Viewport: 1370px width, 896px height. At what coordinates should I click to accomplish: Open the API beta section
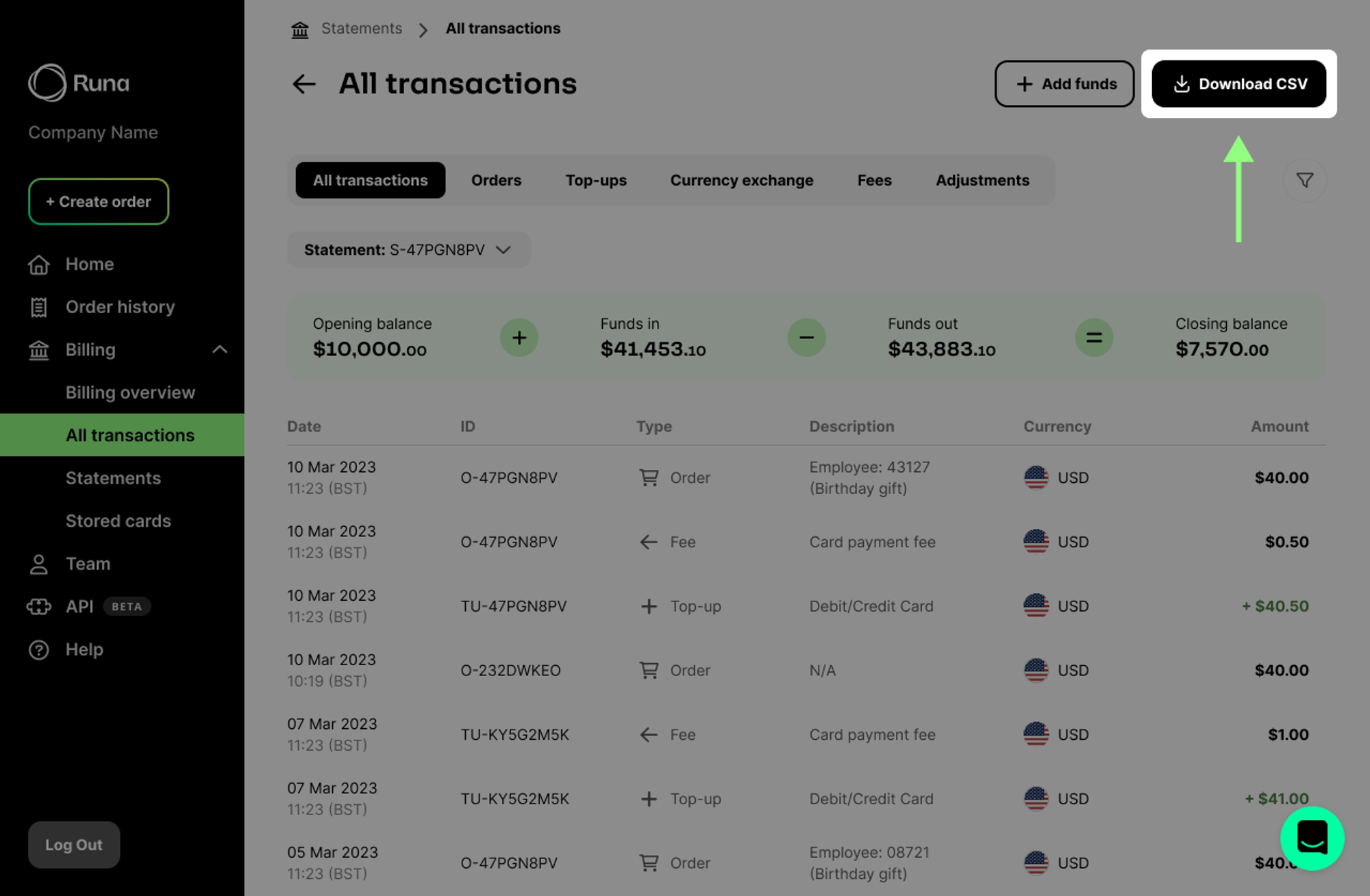click(x=79, y=607)
